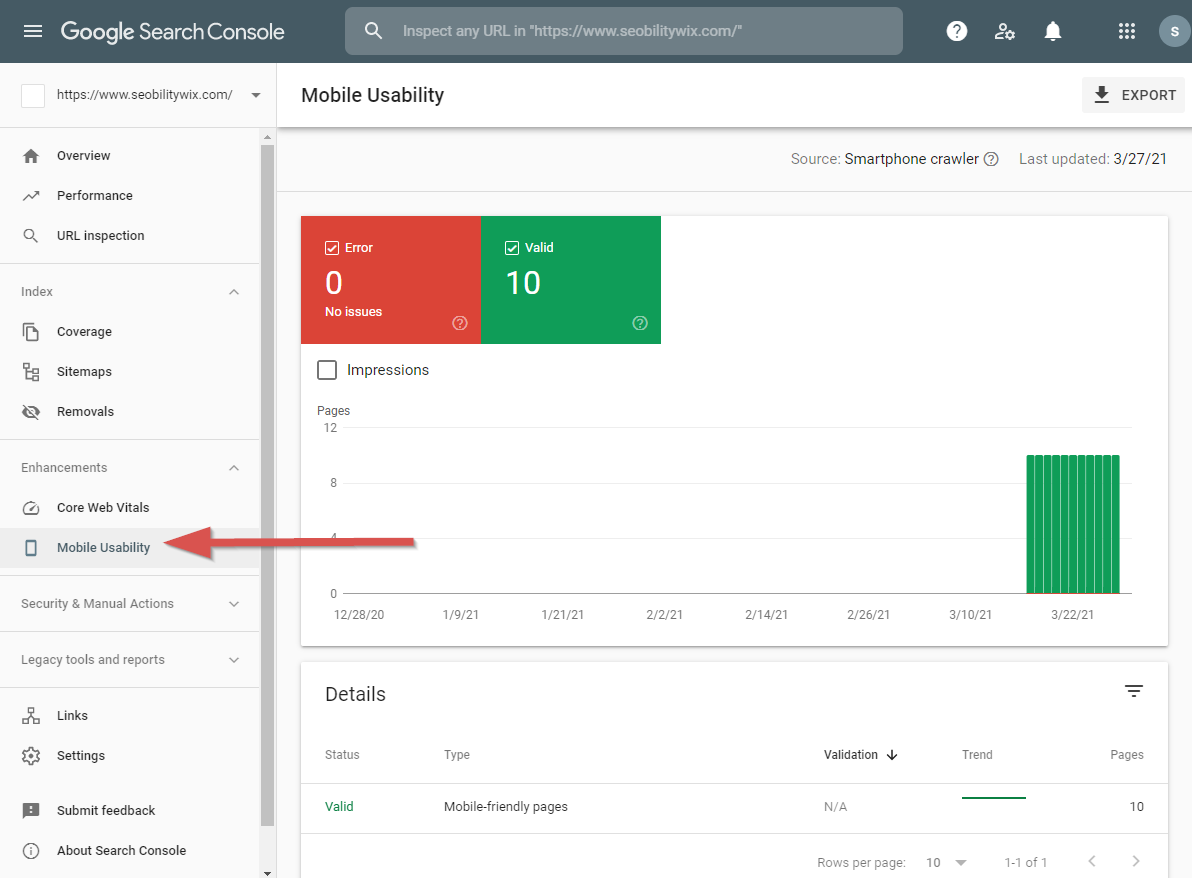This screenshot has width=1192, height=878.
Task: Click the Validation sort arrow
Action: coord(892,755)
